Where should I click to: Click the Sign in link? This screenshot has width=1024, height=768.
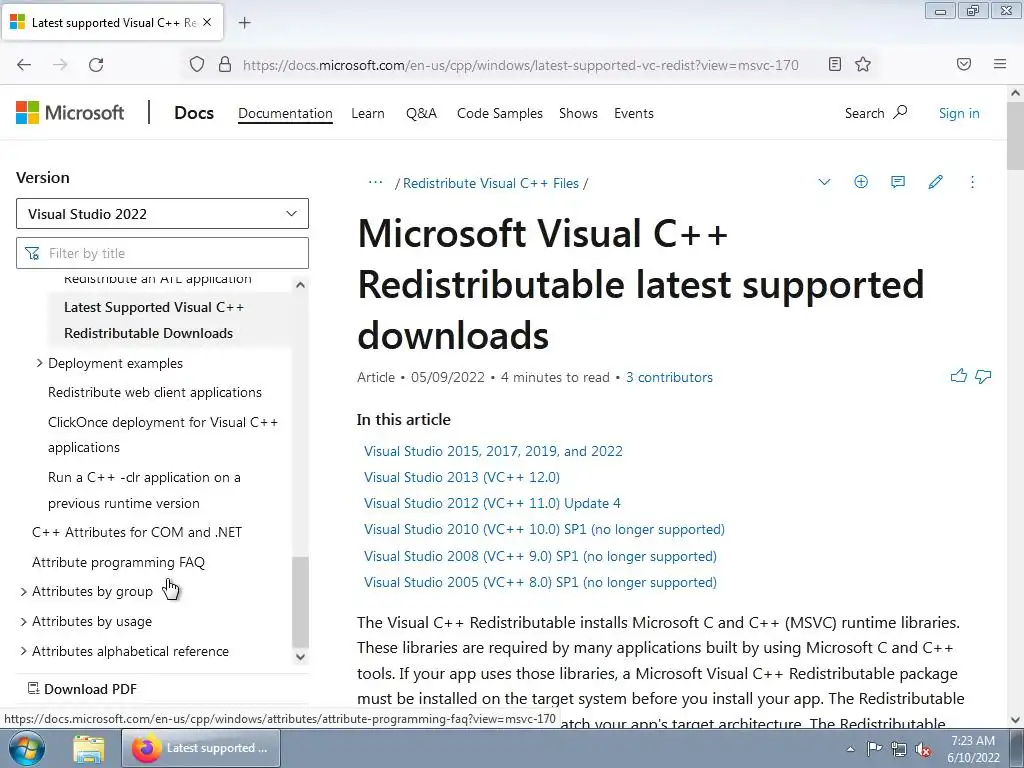coord(959,113)
